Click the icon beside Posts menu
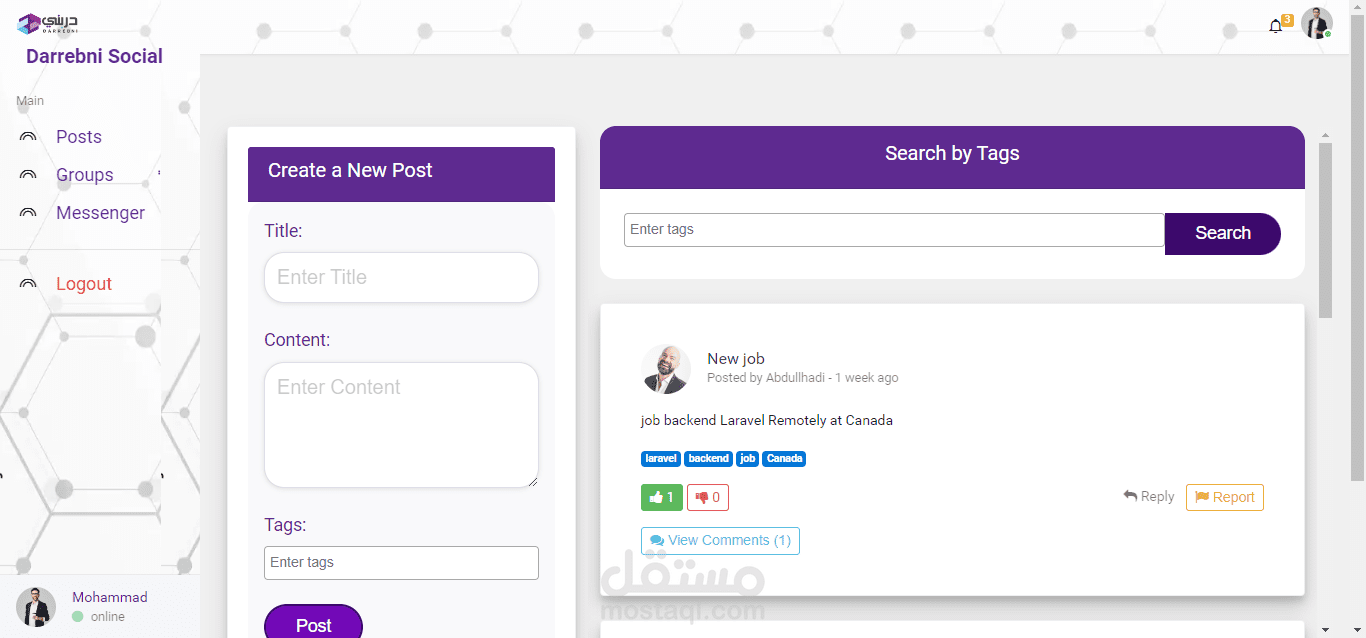The height and width of the screenshot is (638, 1366). pyautogui.click(x=28, y=137)
